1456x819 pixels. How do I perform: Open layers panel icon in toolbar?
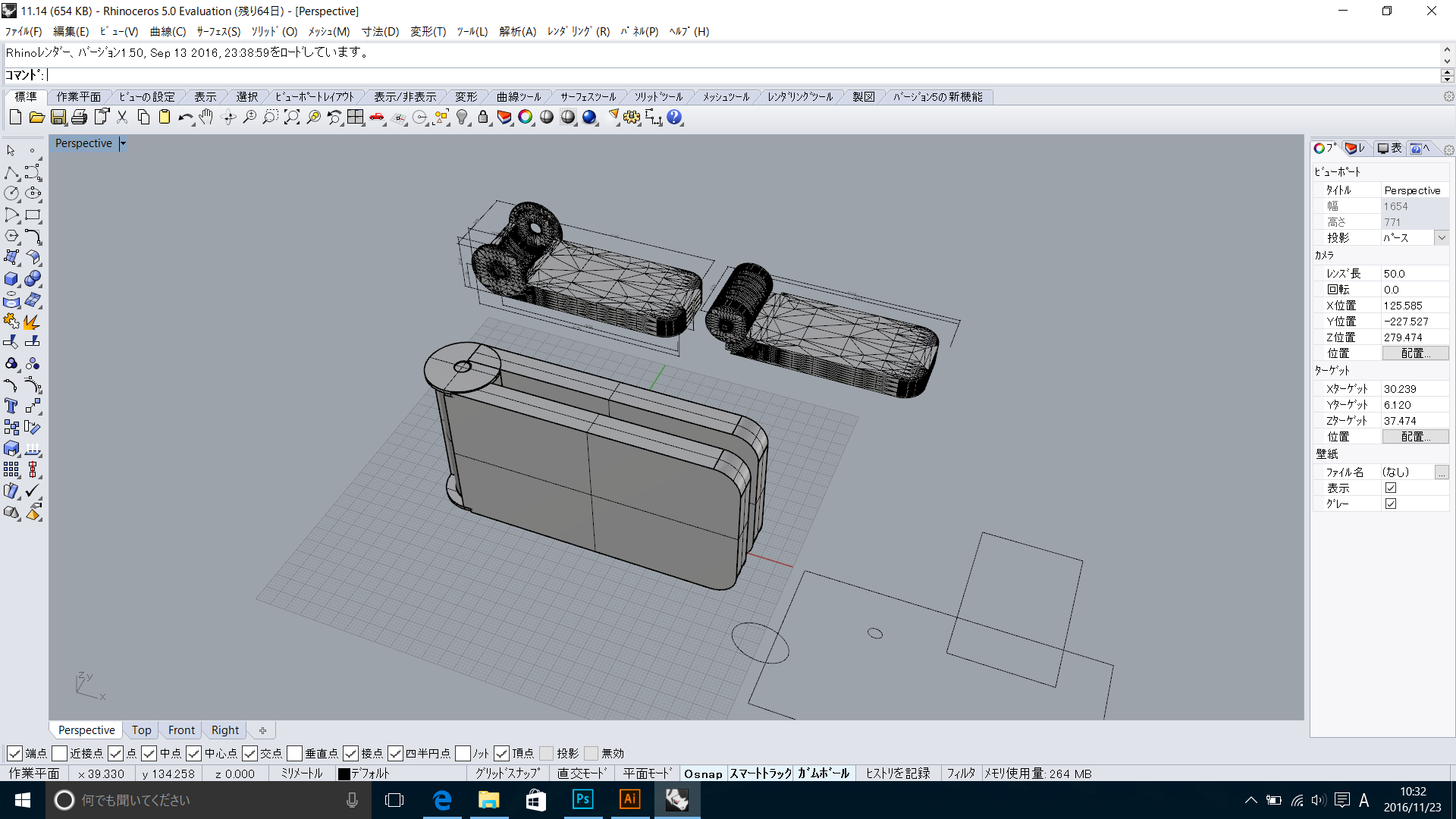tap(504, 118)
